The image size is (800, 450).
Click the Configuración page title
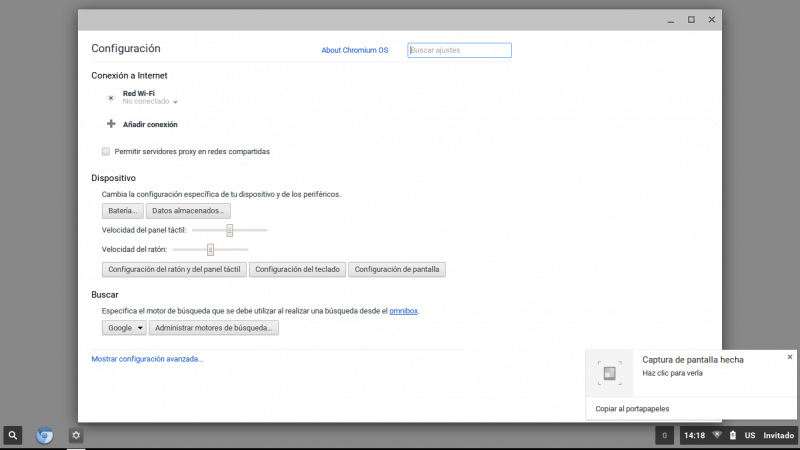tap(126, 48)
